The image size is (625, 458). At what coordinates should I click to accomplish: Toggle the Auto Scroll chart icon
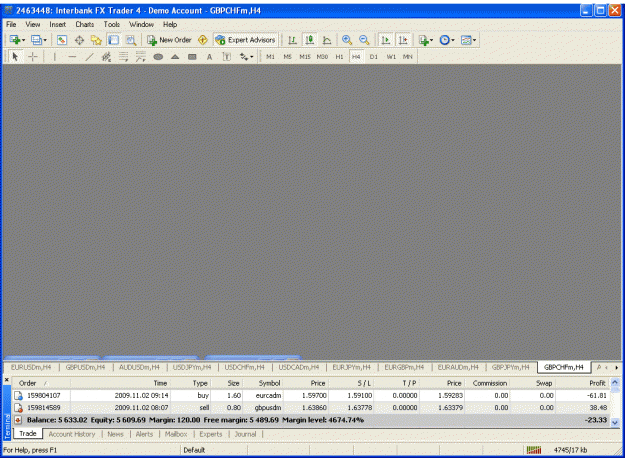pyautogui.click(x=385, y=40)
